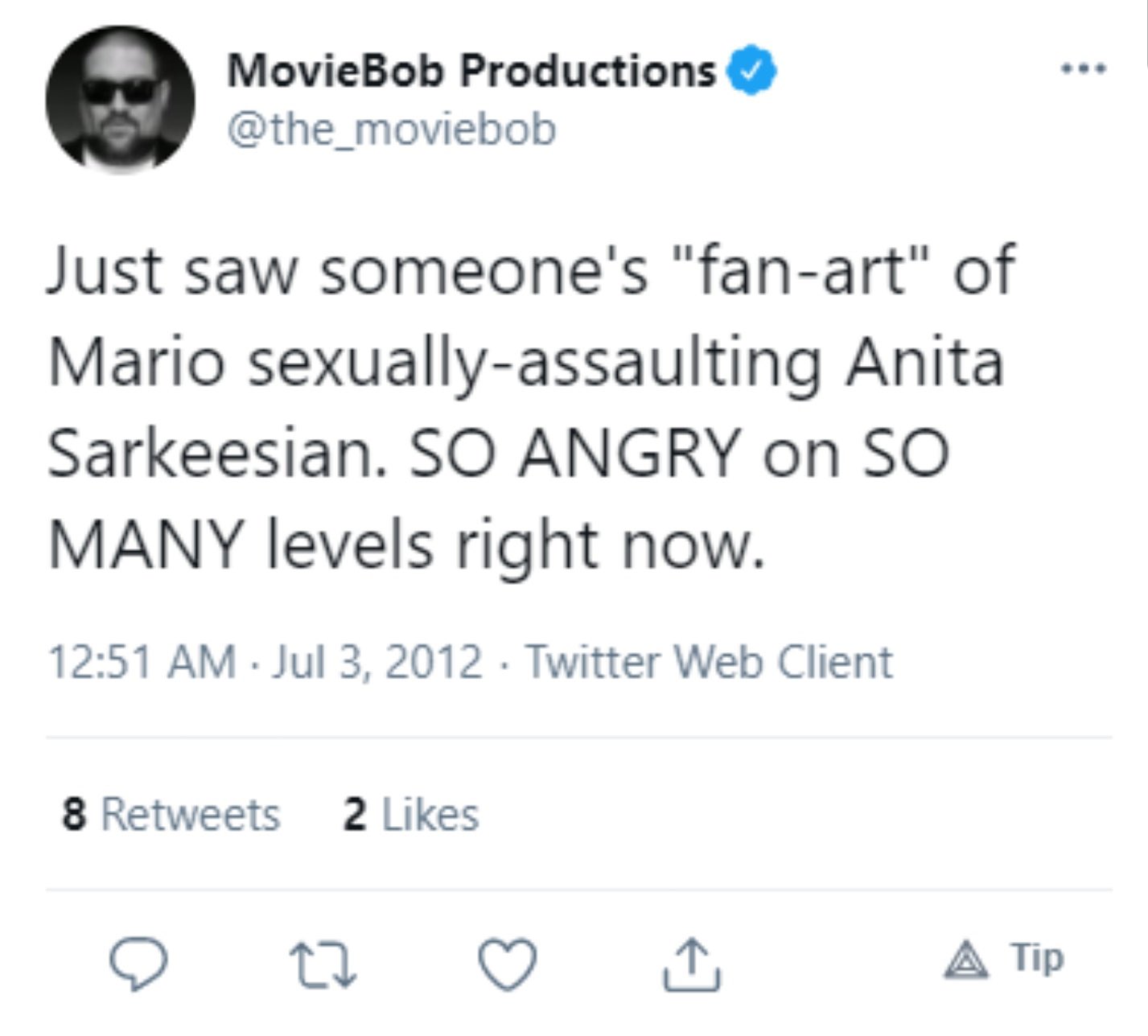Screen dimensions: 1148x1036
Task: View the 8 Retweets list
Action: [171, 814]
